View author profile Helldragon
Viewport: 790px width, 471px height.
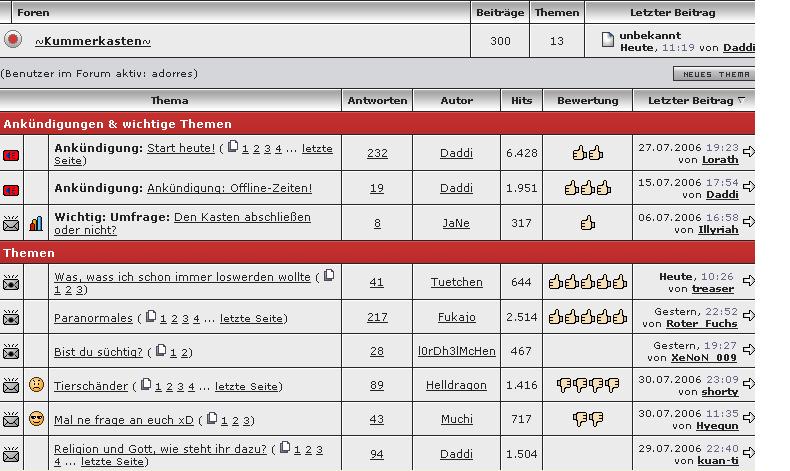tap(456, 385)
